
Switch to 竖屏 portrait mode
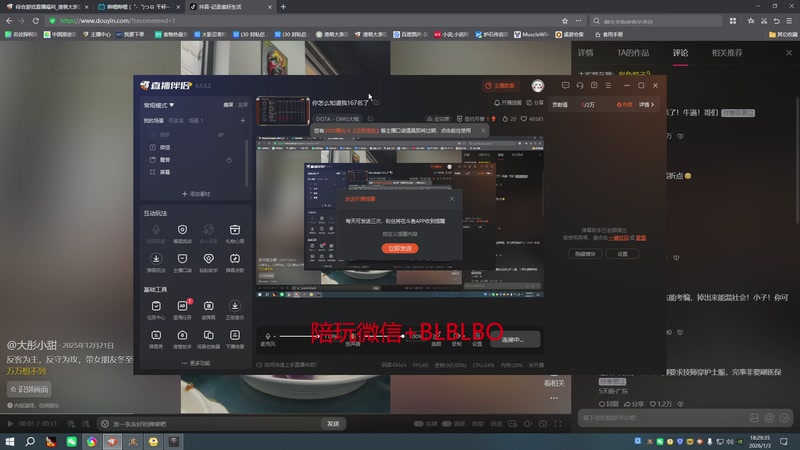(x=242, y=105)
